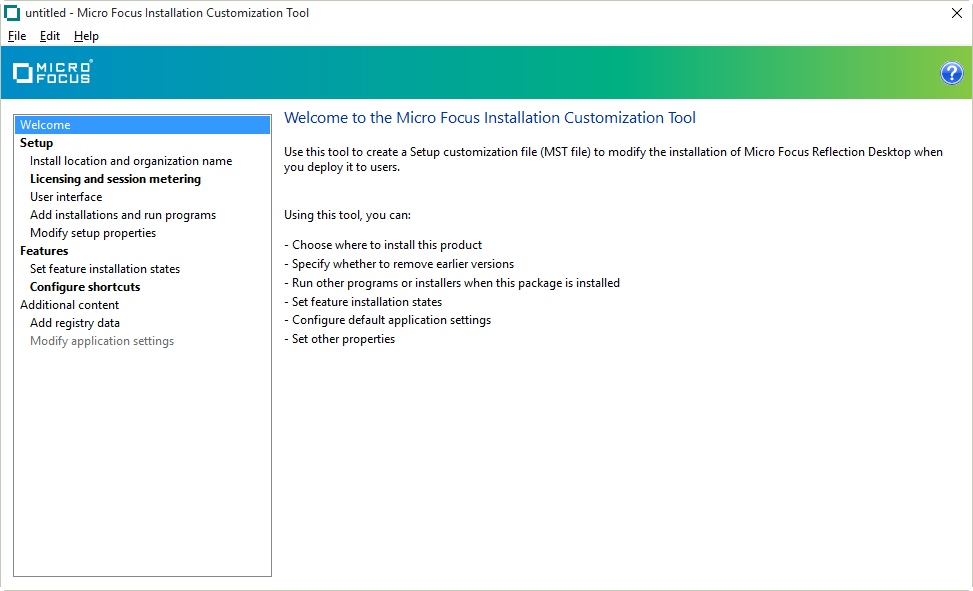This screenshot has width=973, height=591.
Task: Open the blue Help question mark icon
Action: [951, 73]
